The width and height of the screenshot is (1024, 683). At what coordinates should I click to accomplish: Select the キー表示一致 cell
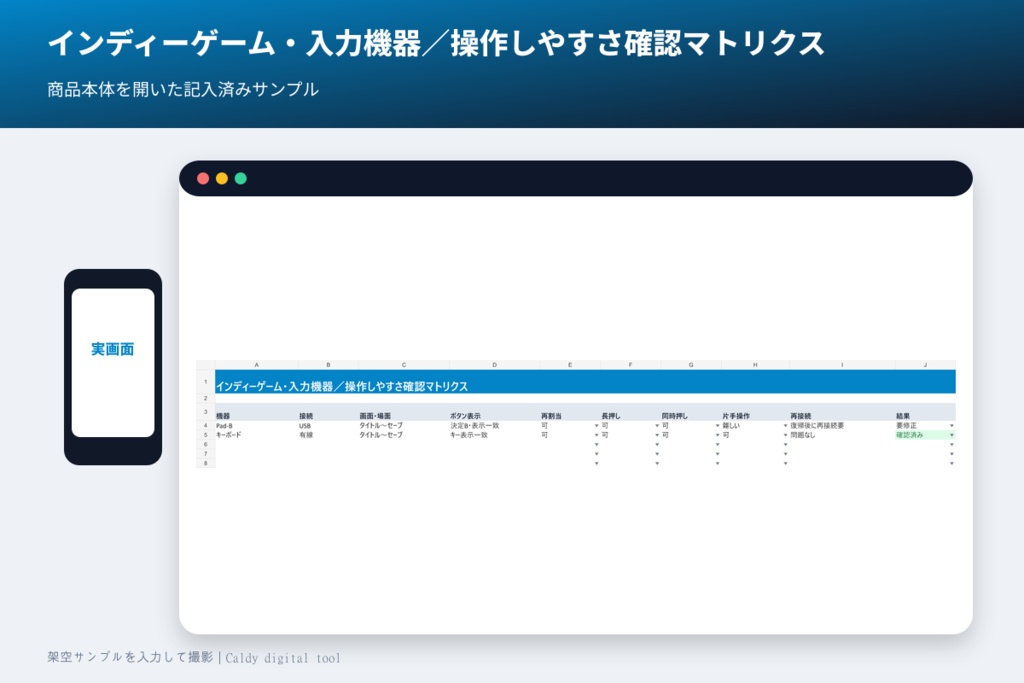coord(494,435)
